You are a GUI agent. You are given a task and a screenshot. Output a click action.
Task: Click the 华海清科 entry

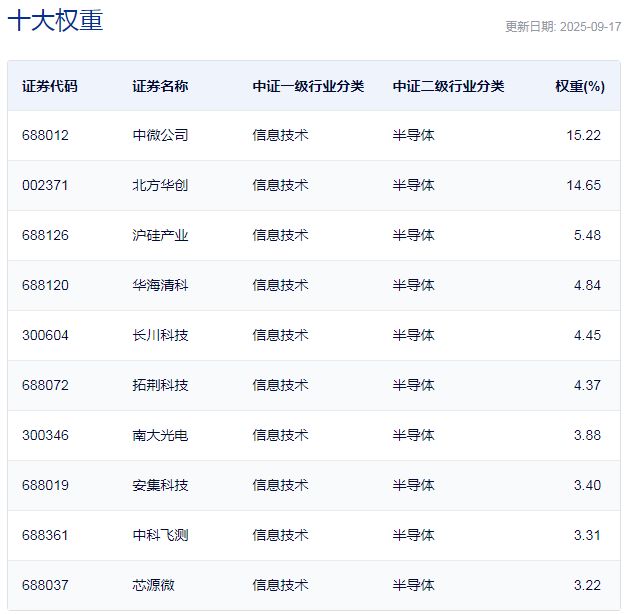[x=160, y=285]
